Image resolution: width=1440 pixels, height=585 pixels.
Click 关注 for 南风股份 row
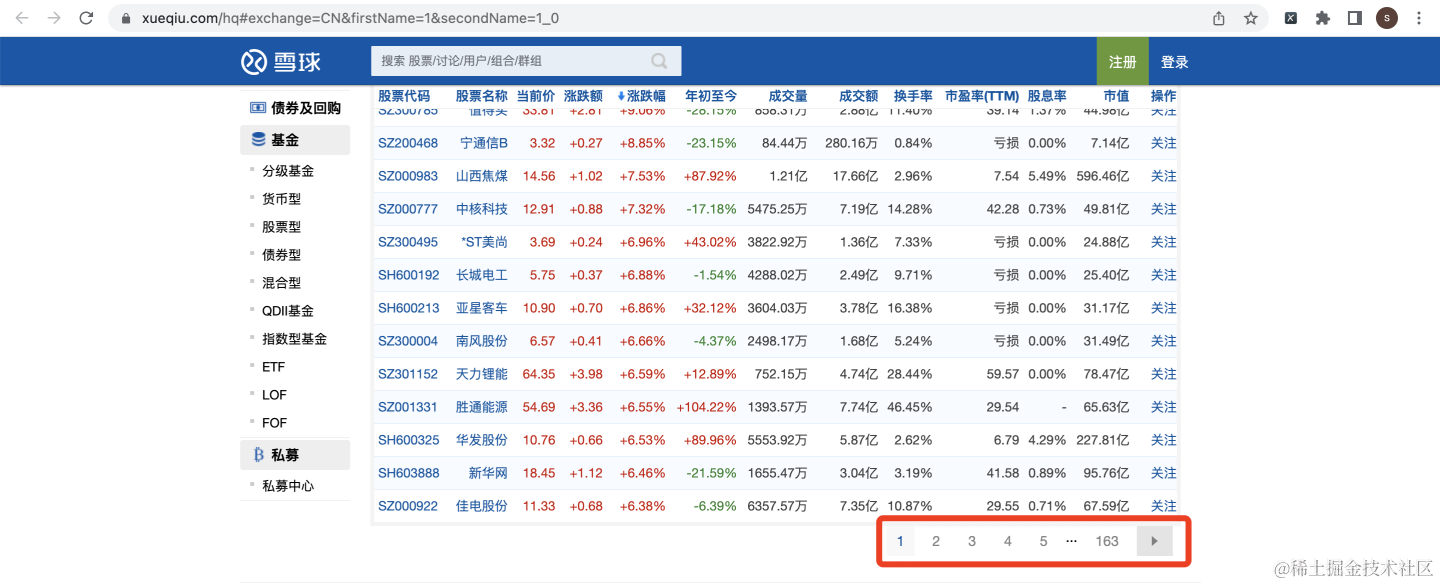(x=1164, y=341)
